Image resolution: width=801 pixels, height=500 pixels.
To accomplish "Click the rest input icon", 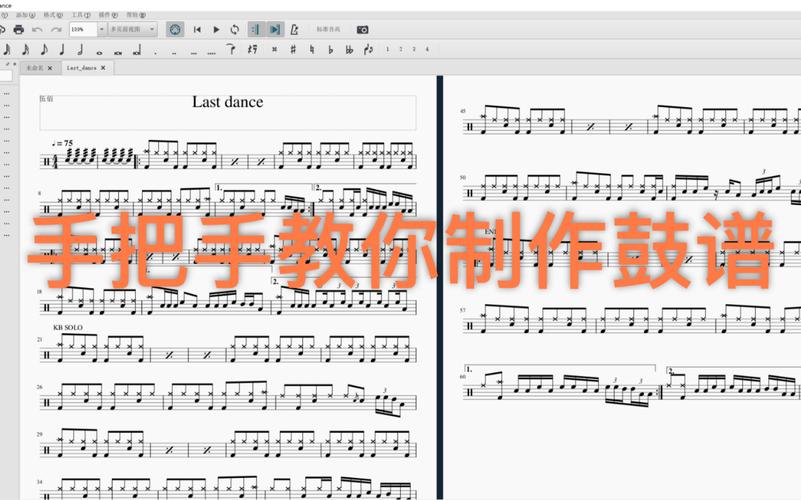I will [x=252, y=50].
